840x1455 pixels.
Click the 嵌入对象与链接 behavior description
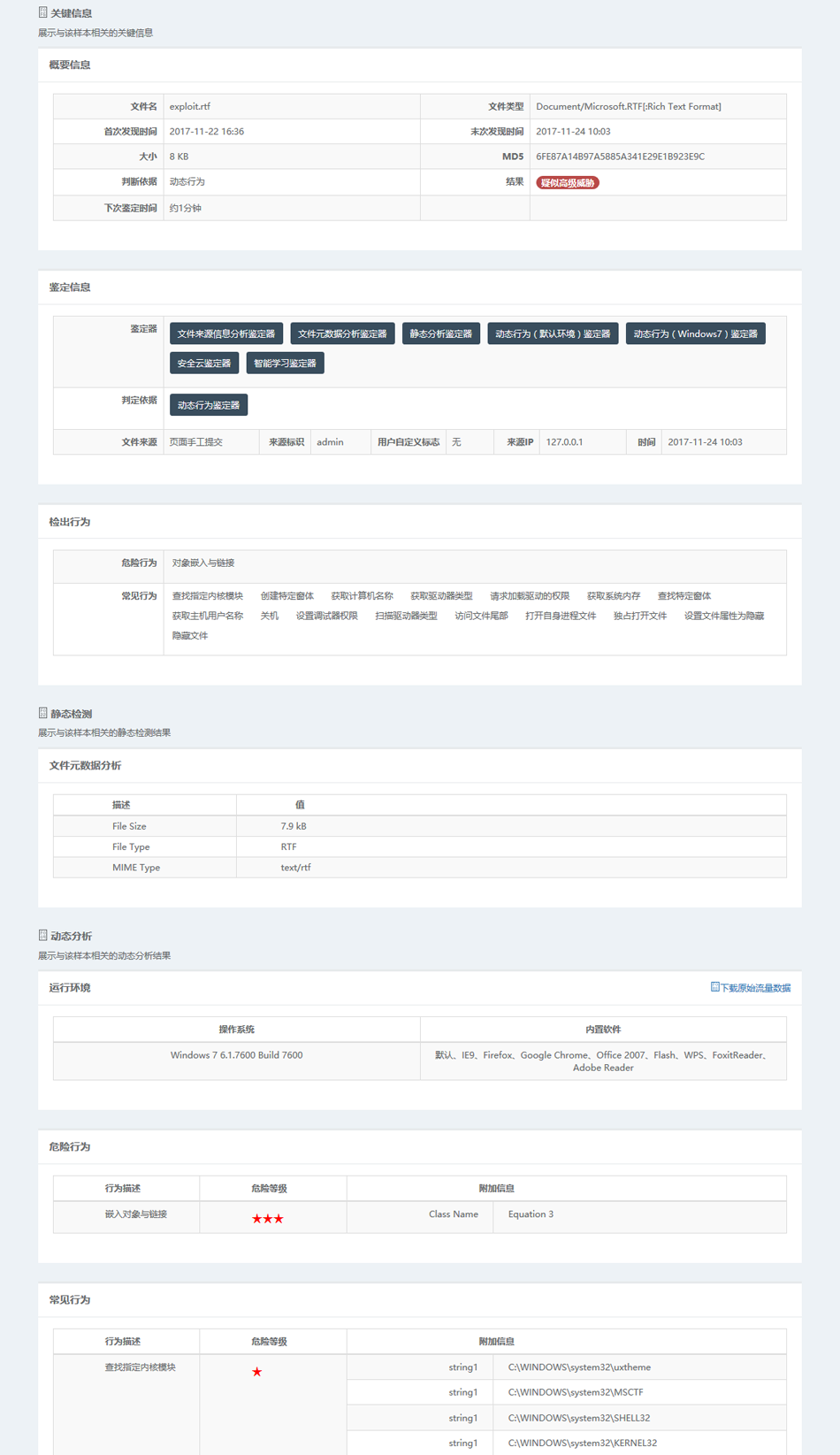point(135,1214)
